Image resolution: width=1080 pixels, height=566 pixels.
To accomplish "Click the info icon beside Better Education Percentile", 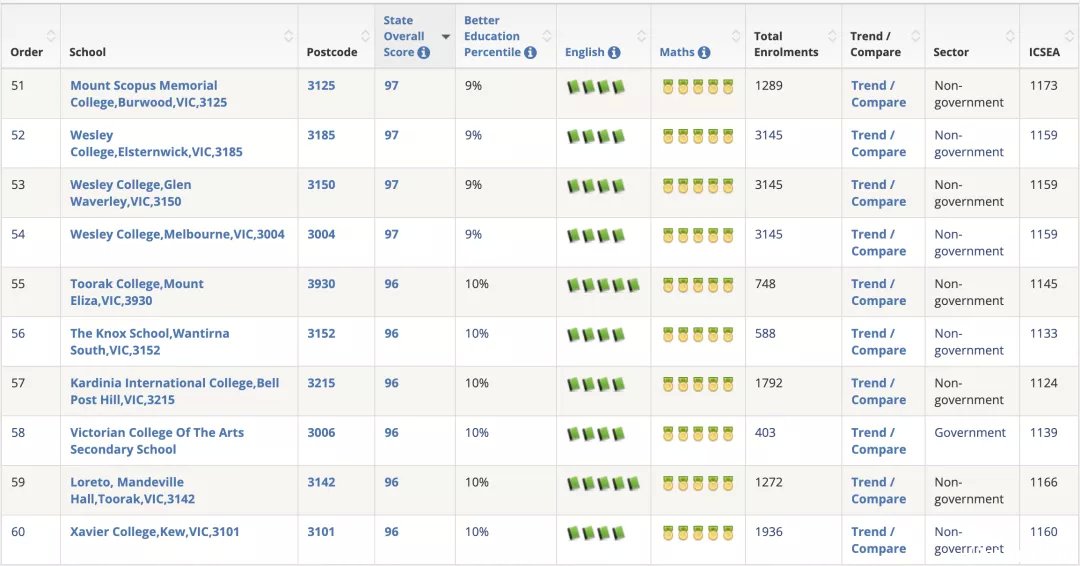I will 530,52.
